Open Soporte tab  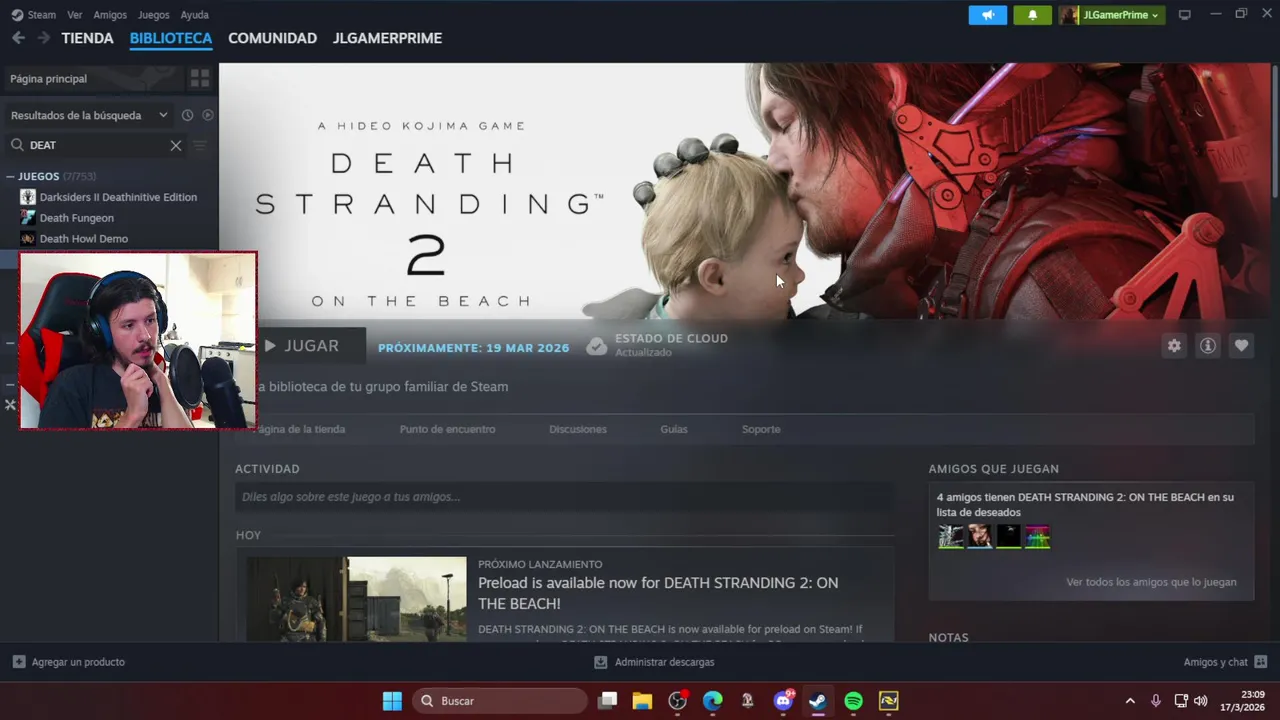(x=761, y=429)
